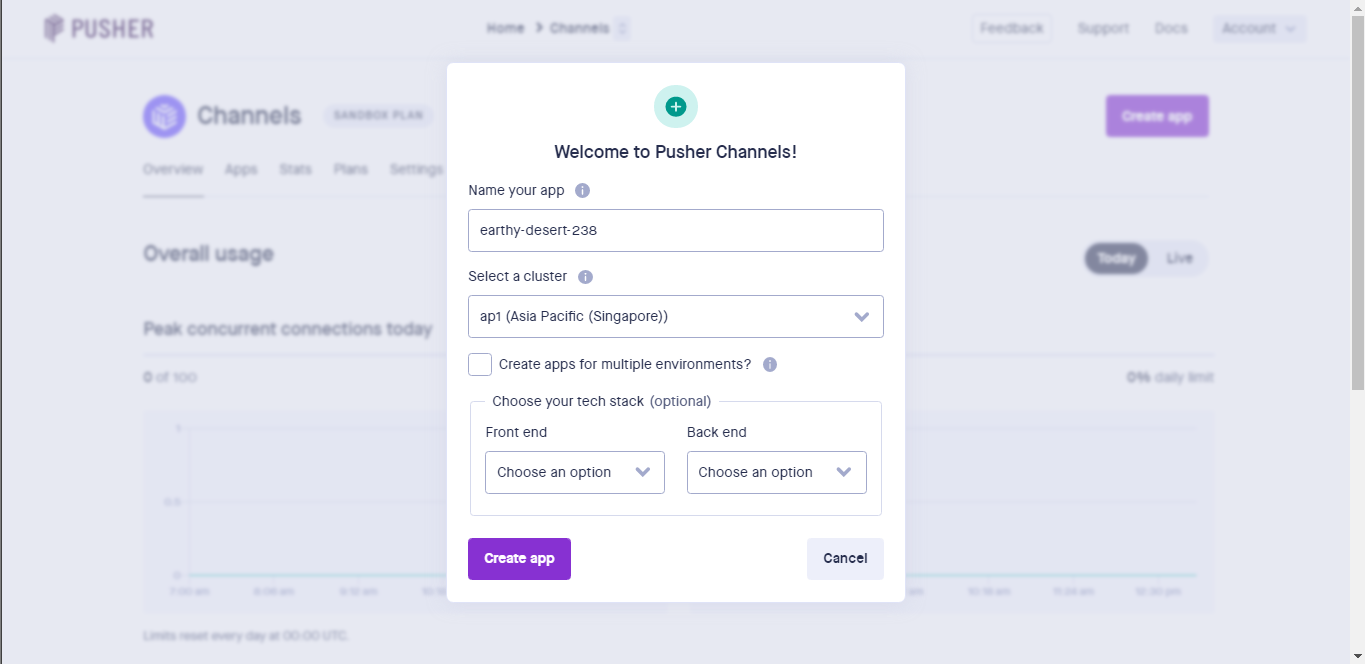
Task: Click the earthy-desert-238 app name field
Action: (675, 230)
